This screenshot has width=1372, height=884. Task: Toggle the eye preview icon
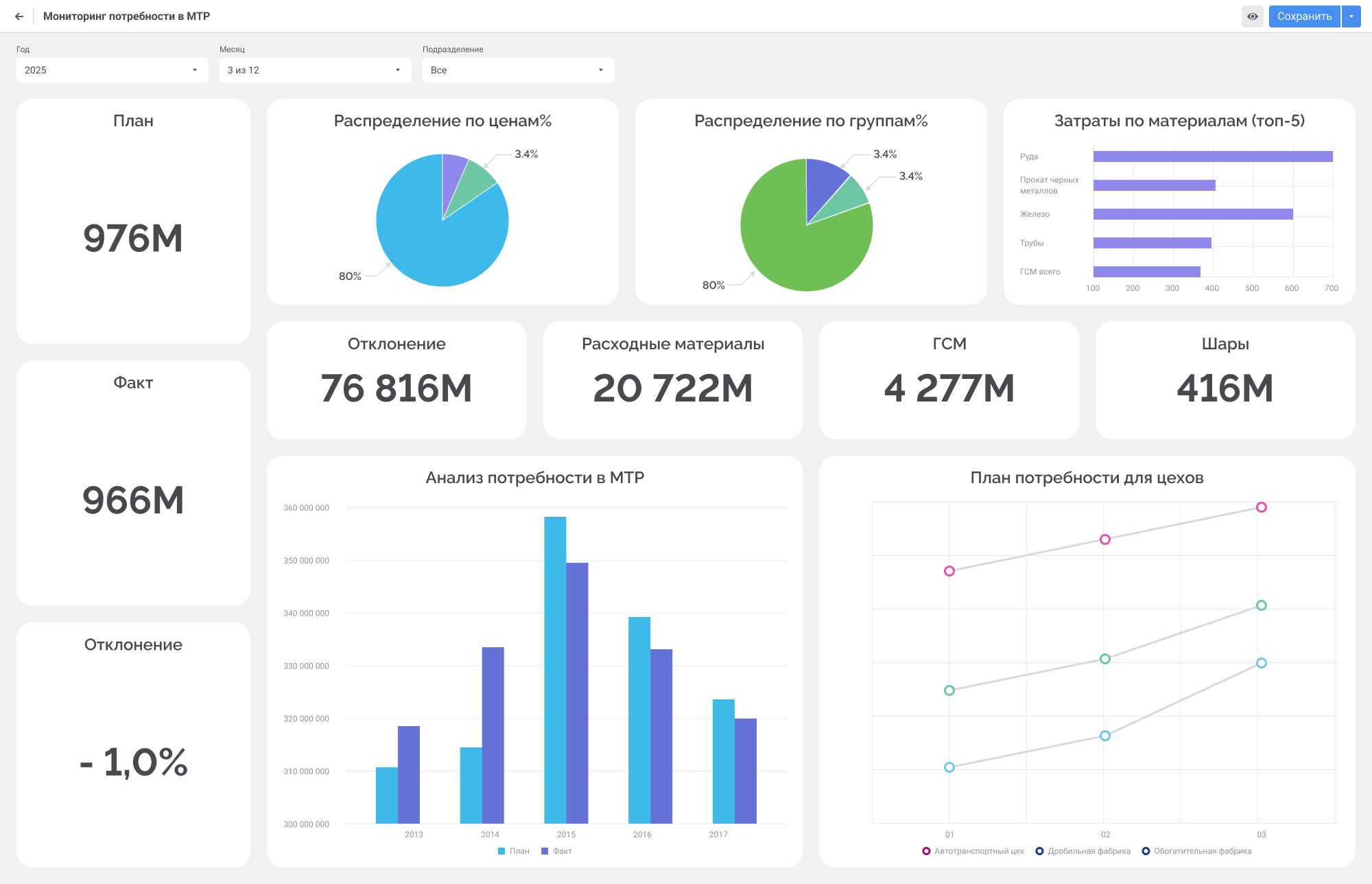1252,16
